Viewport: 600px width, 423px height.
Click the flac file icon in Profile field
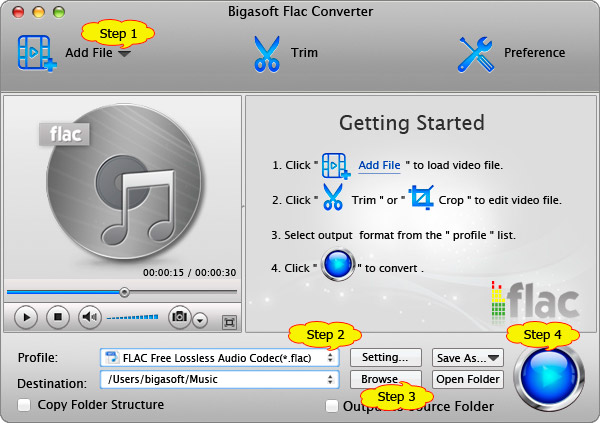(112, 358)
